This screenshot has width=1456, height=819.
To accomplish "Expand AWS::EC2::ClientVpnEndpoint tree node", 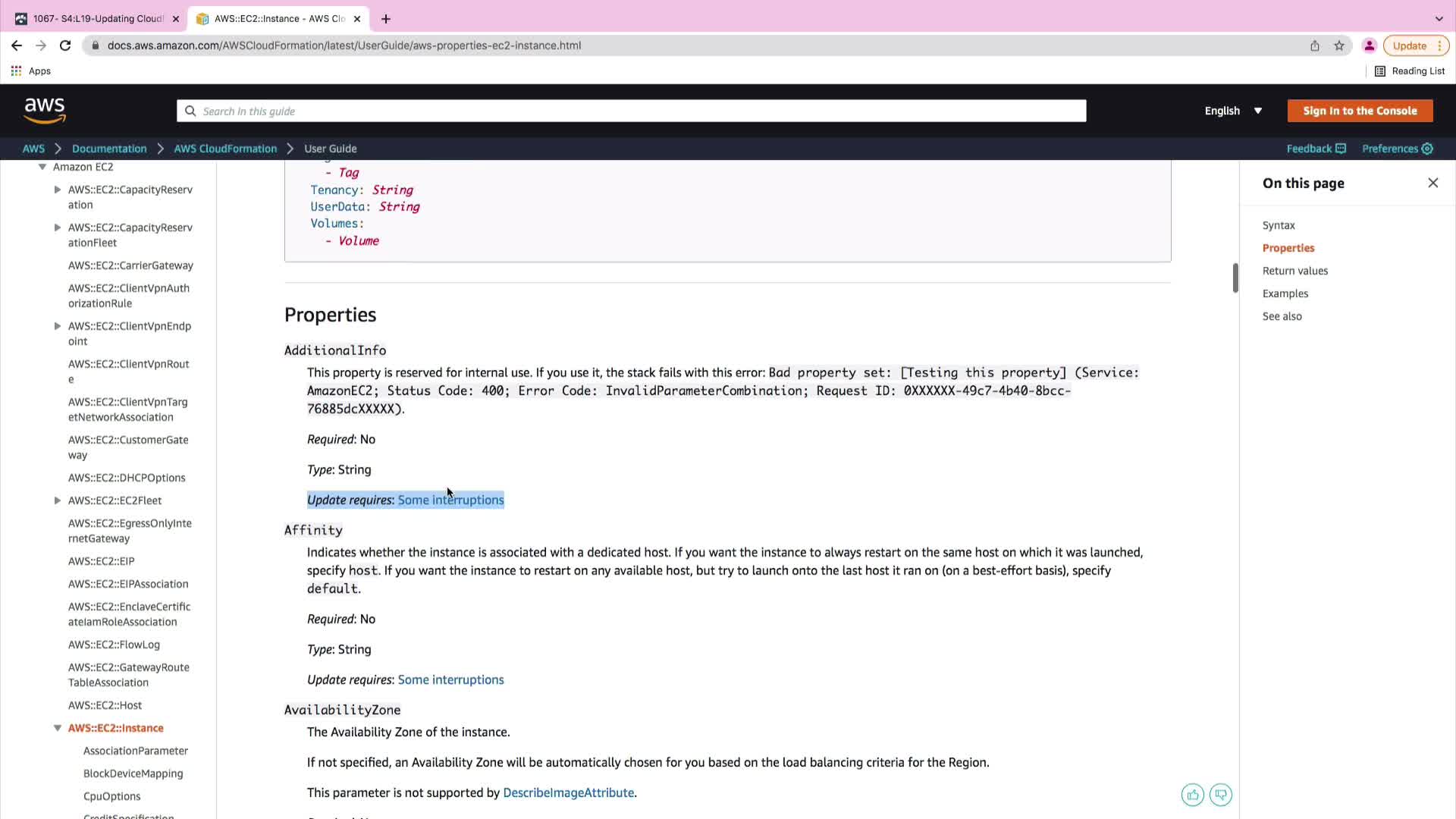I will tap(58, 326).
